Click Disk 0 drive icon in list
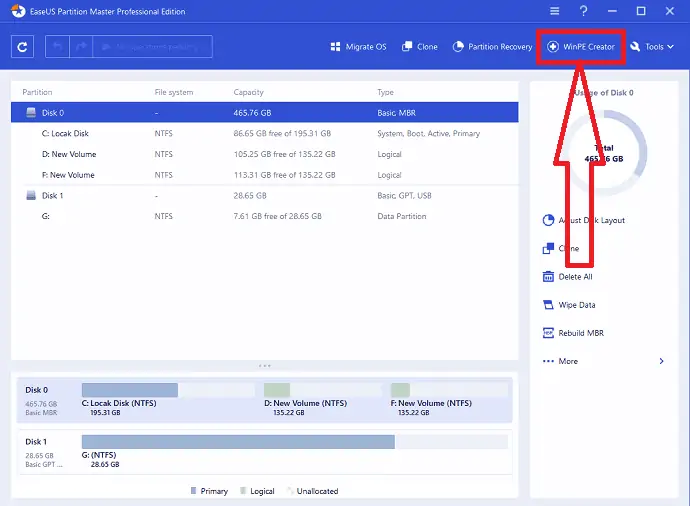The width and height of the screenshot is (690, 506). point(31,113)
